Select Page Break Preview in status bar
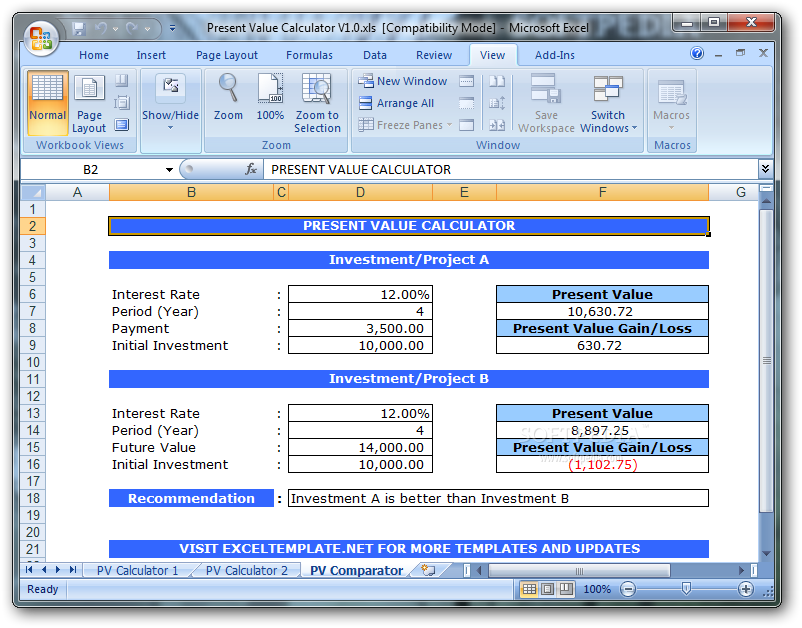 pyautogui.click(x=566, y=589)
